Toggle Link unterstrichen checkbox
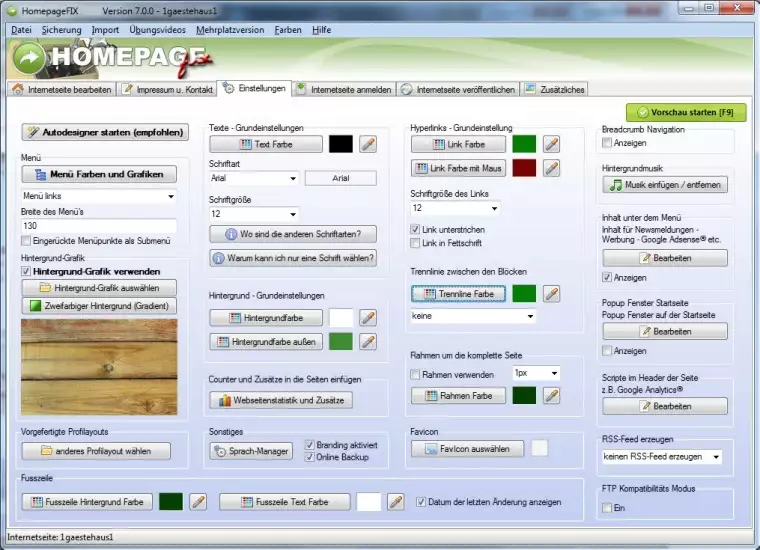Image resolution: width=760 pixels, height=550 pixels. 415,229
